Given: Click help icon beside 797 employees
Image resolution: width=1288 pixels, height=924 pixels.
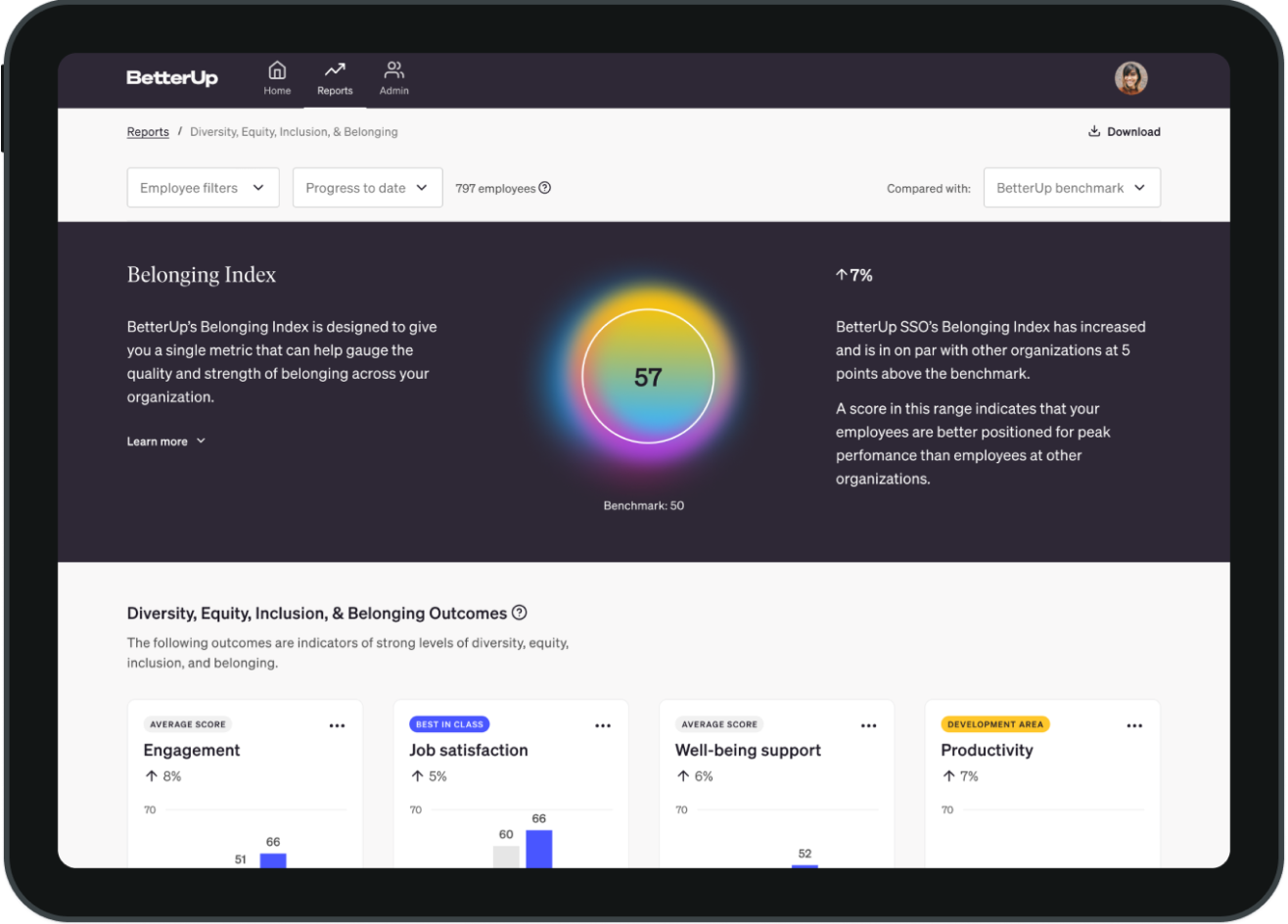Looking at the screenshot, I should 545,188.
